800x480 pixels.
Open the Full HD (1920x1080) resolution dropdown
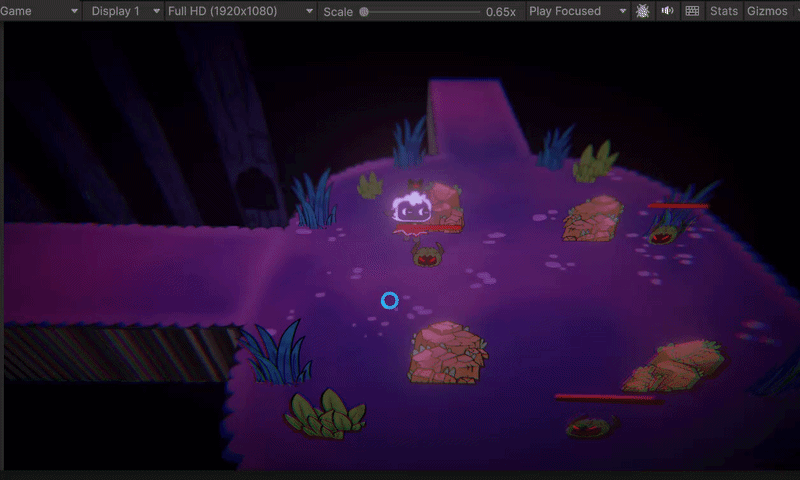[240, 11]
